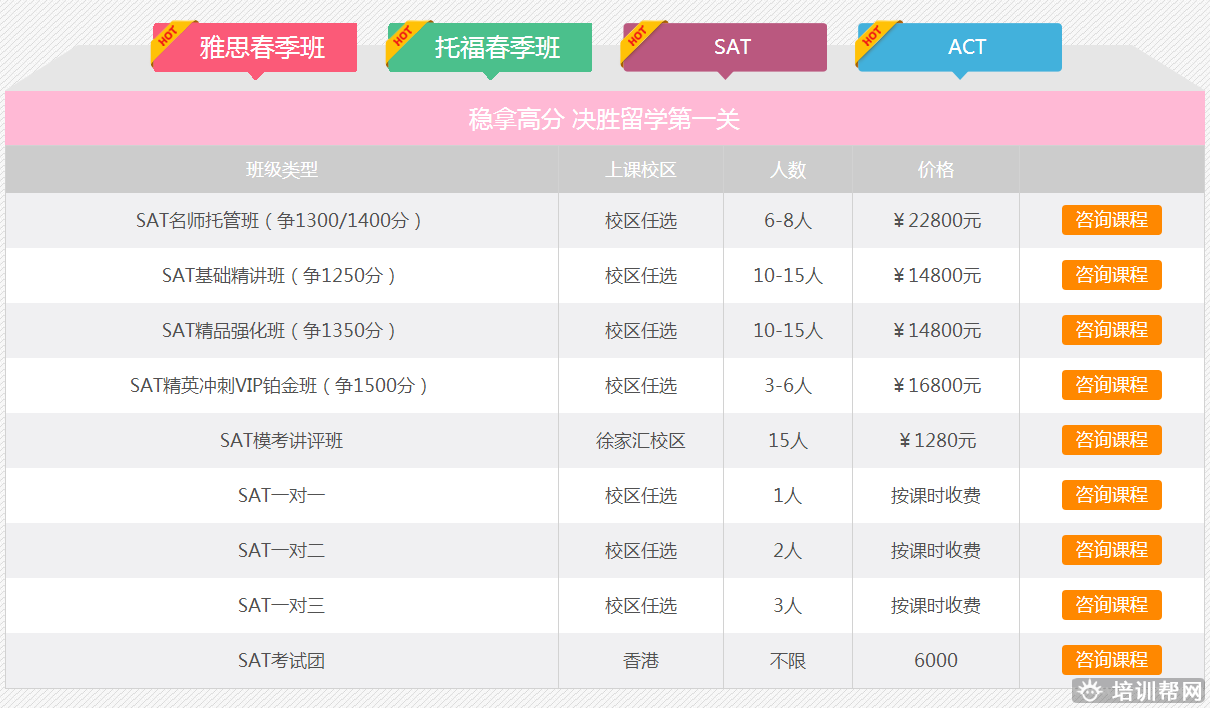The height and width of the screenshot is (708, 1210).
Task: Click the 不限 class size cell
Action: pyautogui.click(x=788, y=661)
